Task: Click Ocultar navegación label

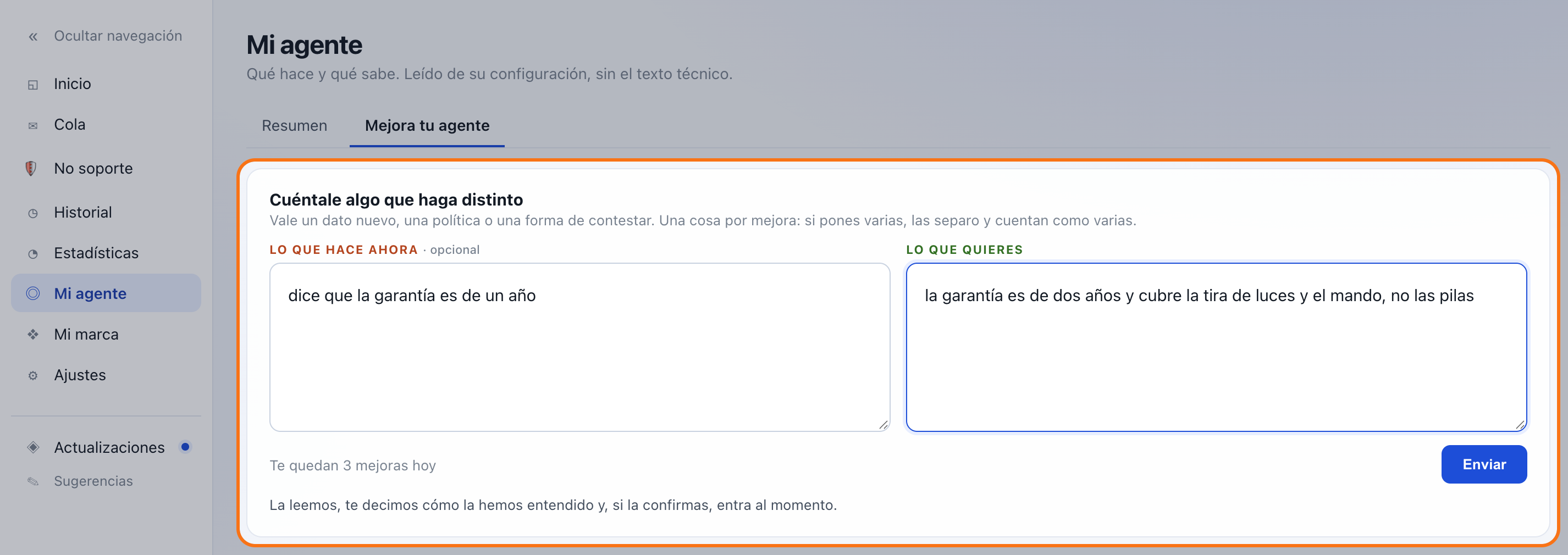Action: pyautogui.click(x=118, y=36)
